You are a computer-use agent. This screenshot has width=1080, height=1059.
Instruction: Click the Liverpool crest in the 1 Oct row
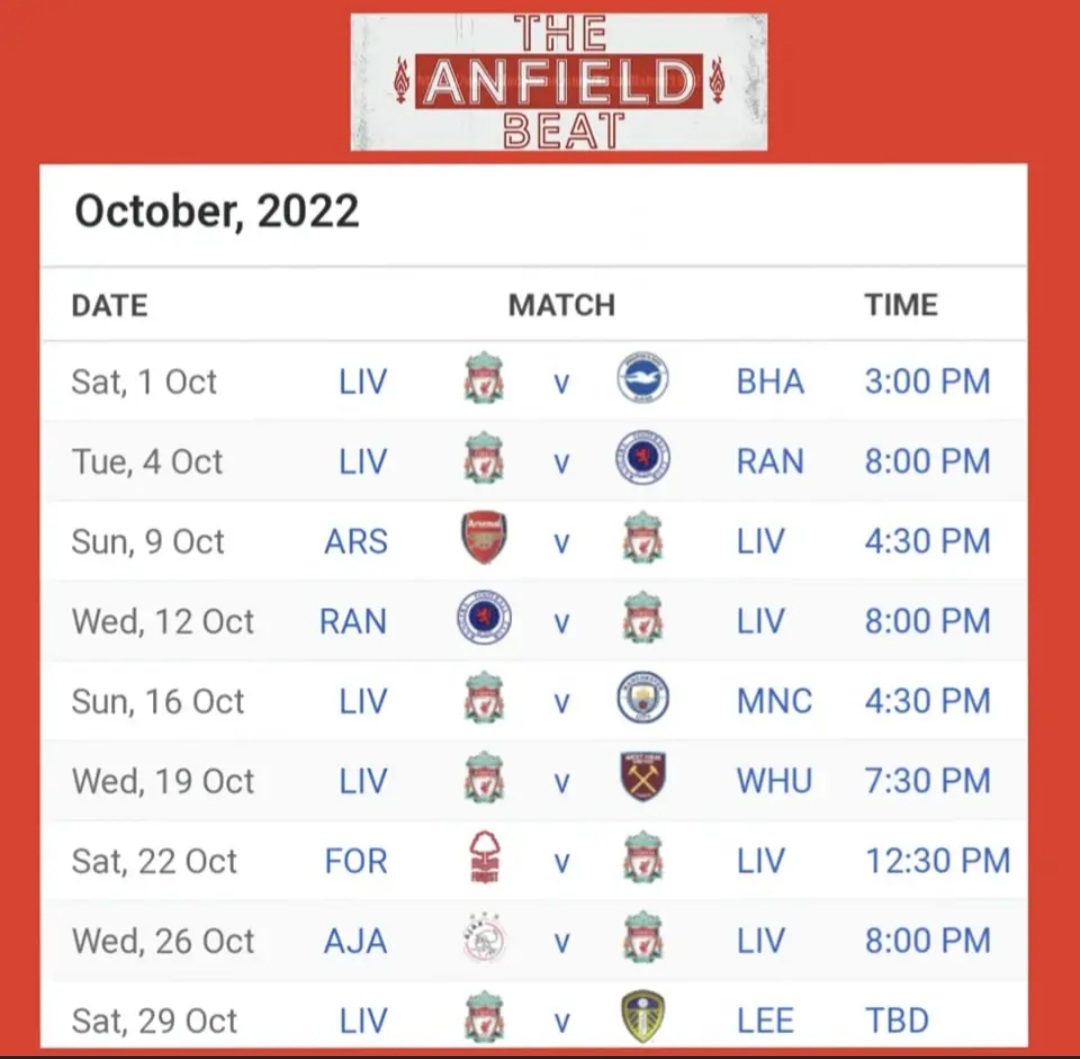484,380
